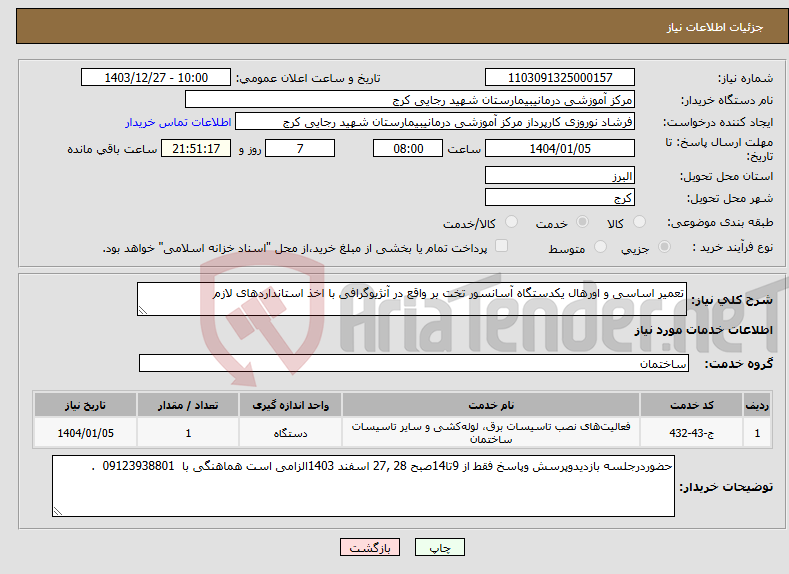Click the نام خدمت column header

pyautogui.click(x=491, y=405)
